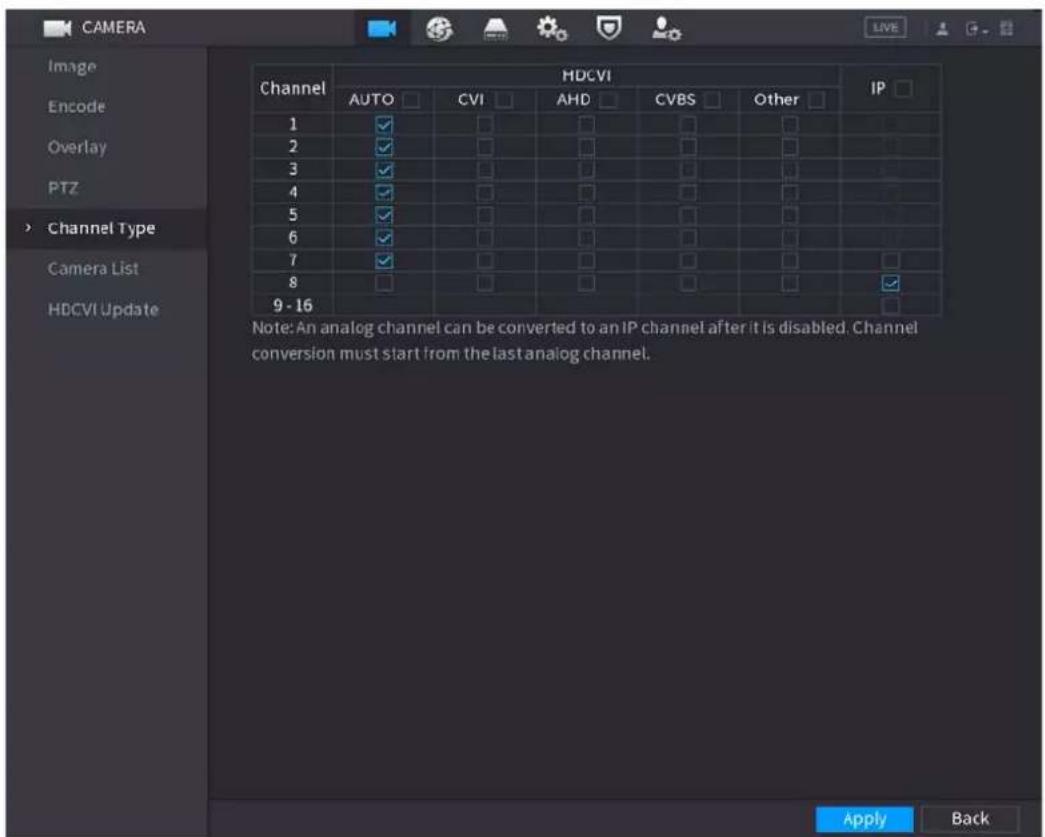
Task: Select Encode in sidebar
Action: (x=76, y=107)
